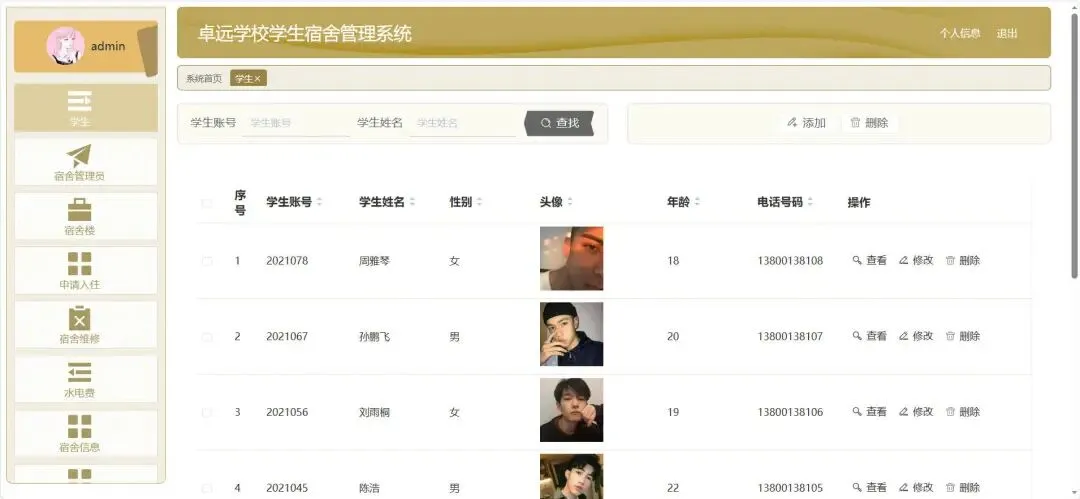Click 删除 trash icon for 陈浩
This screenshot has height=499, width=1080.
tap(951, 488)
